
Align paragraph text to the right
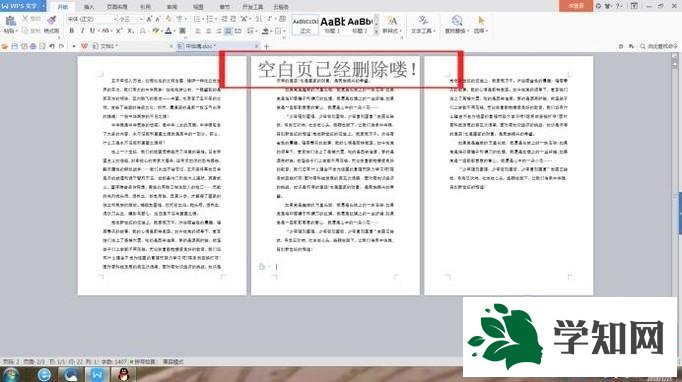pyautogui.click(x=218, y=31)
